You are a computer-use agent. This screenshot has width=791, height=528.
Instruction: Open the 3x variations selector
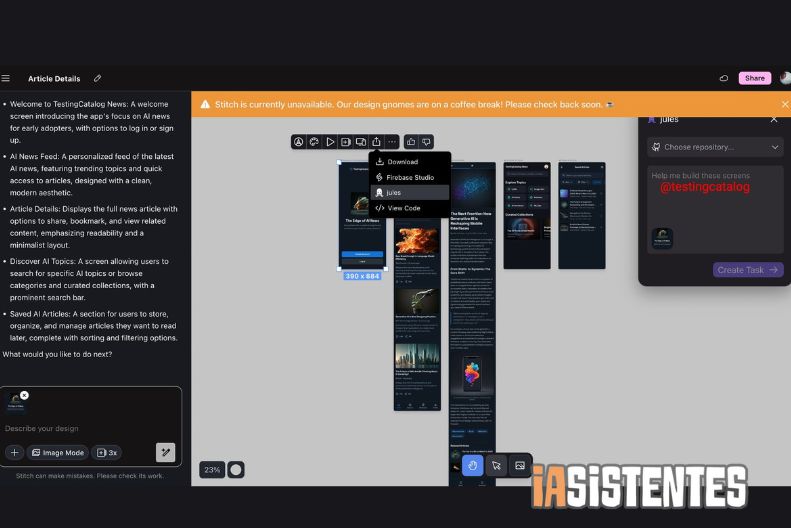click(x=106, y=453)
